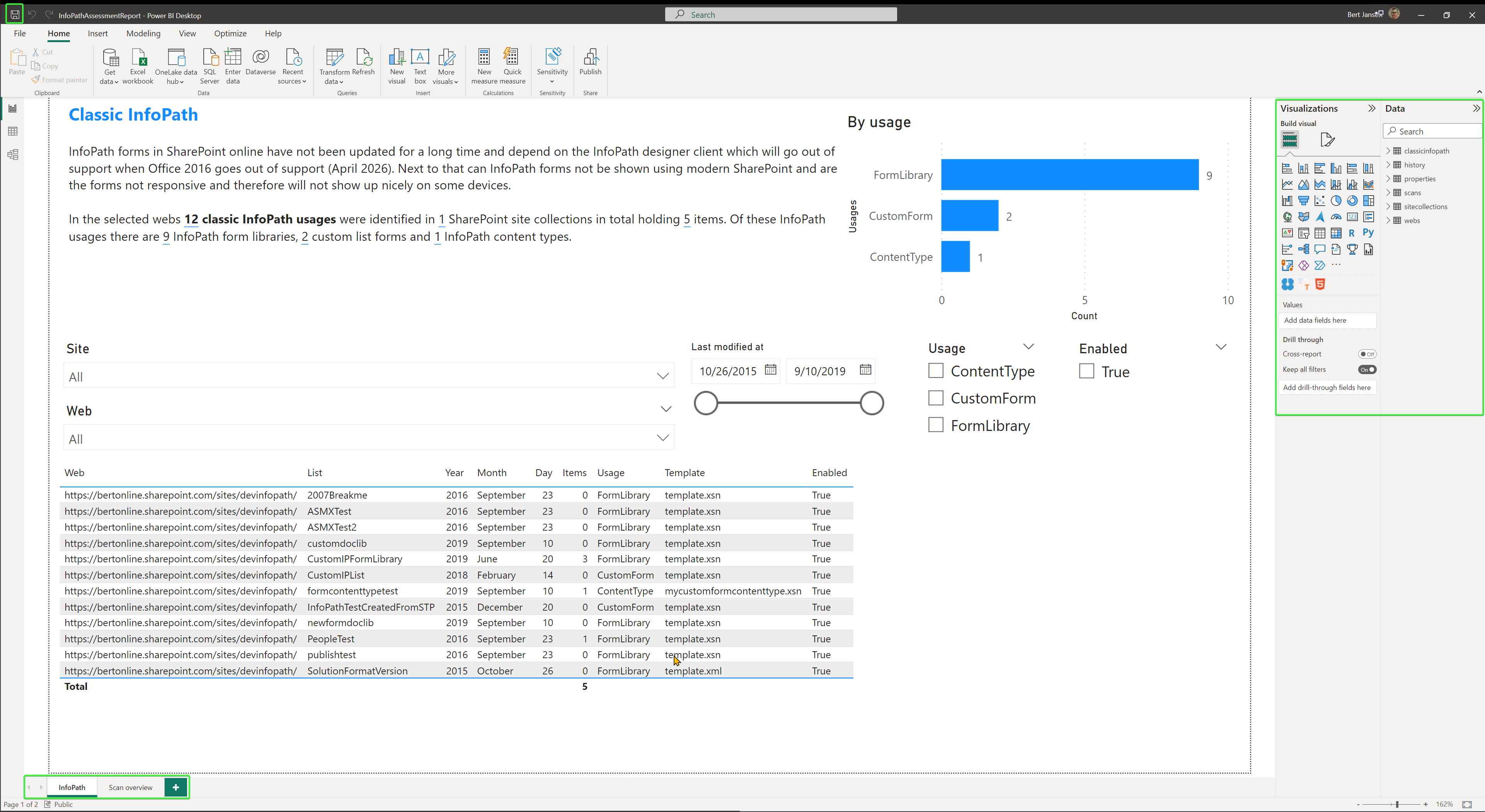Open the View ribbon tab
The height and width of the screenshot is (812, 1485).
click(x=187, y=33)
